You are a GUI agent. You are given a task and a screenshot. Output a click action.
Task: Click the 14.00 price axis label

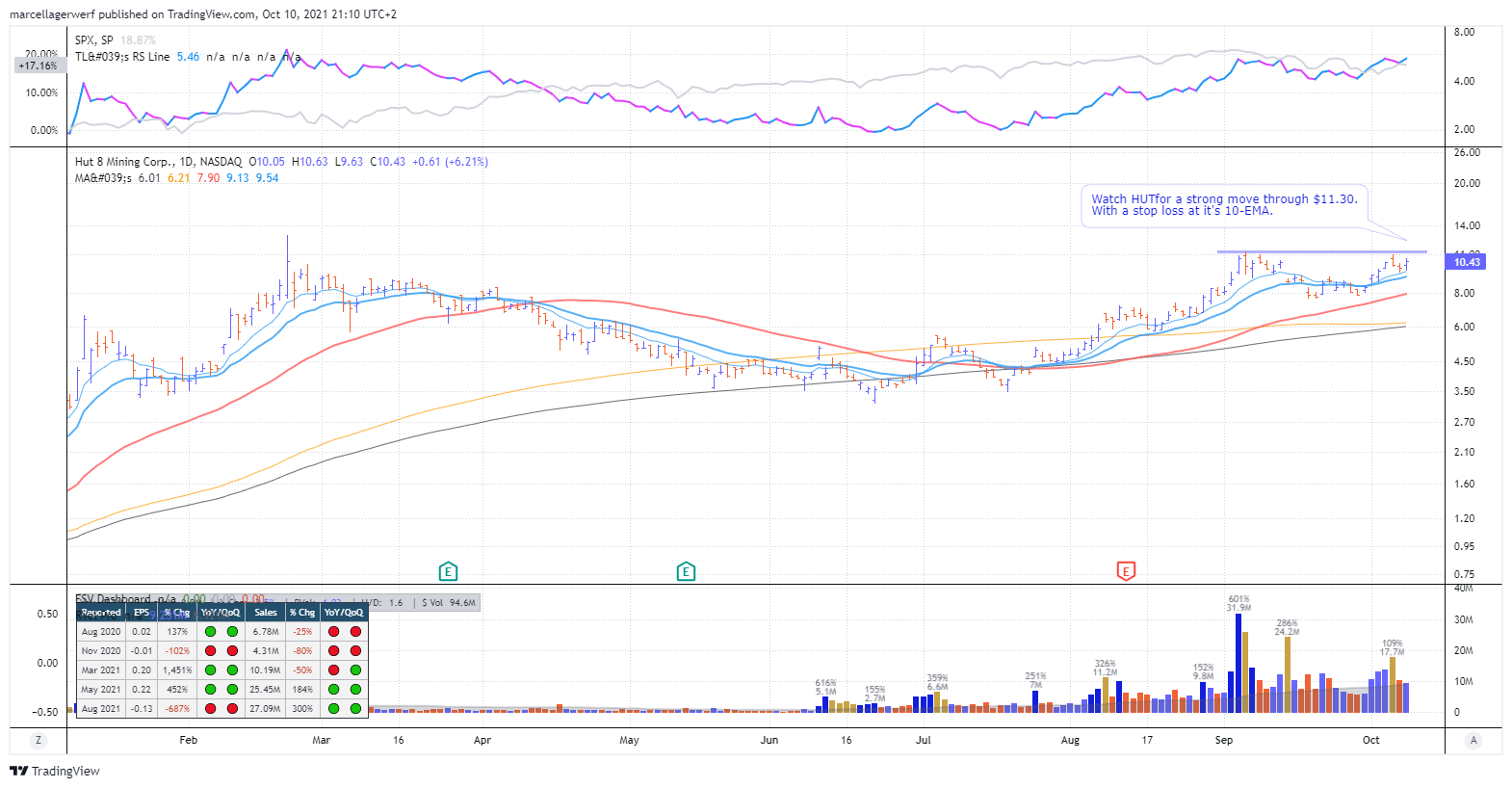click(1467, 225)
